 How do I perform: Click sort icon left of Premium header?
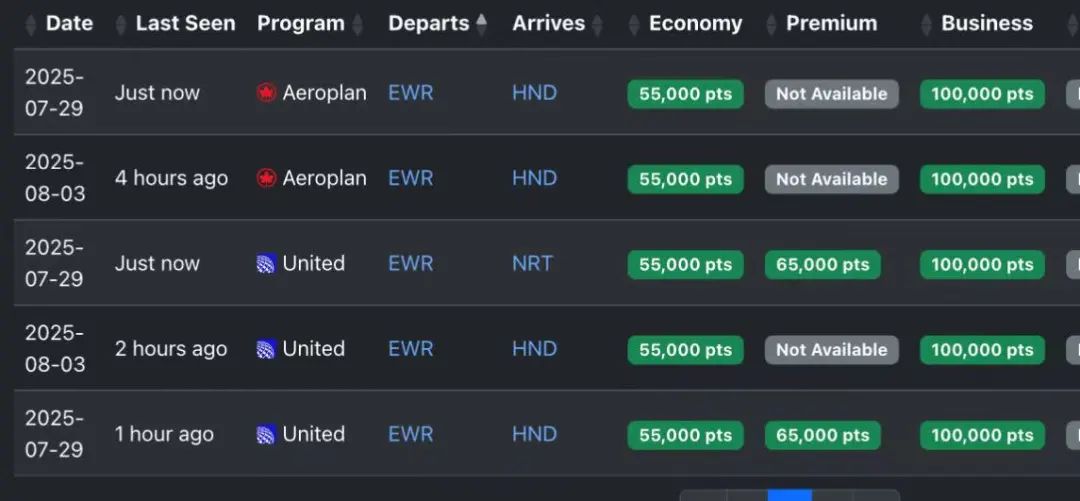click(771, 24)
